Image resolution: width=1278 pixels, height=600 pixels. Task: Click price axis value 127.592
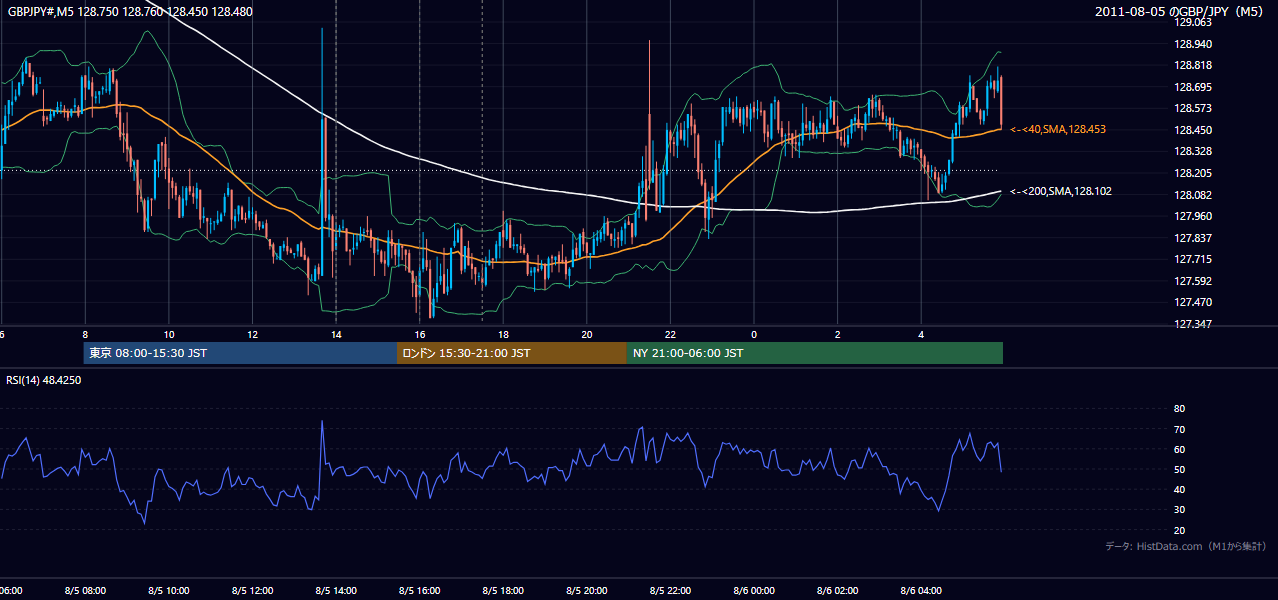tap(1193, 281)
